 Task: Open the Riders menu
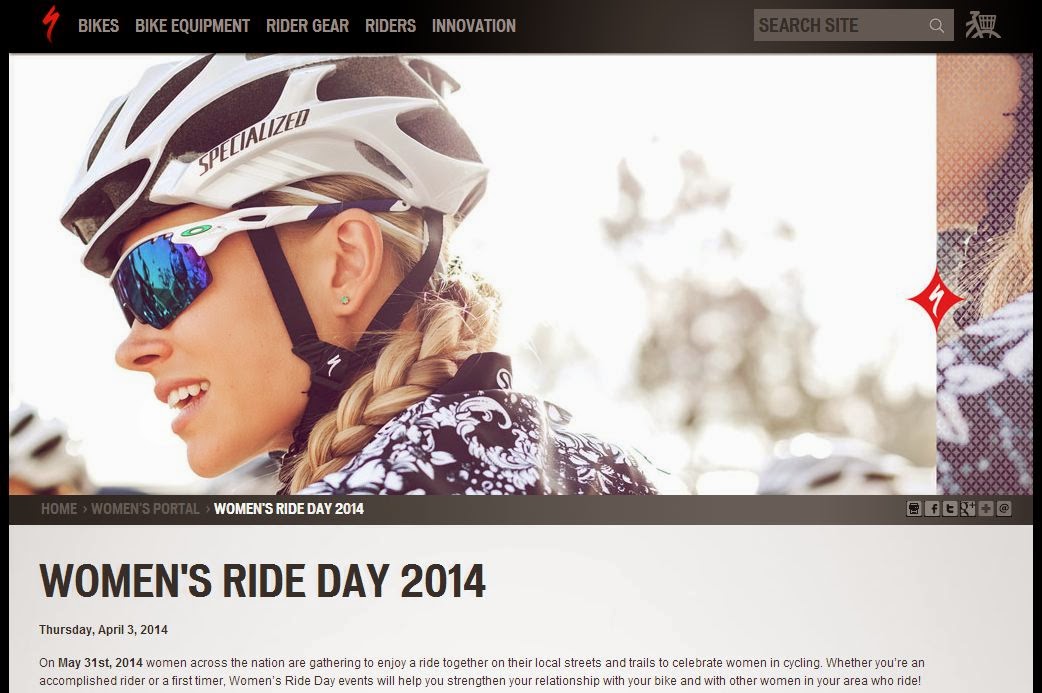point(390,26)
